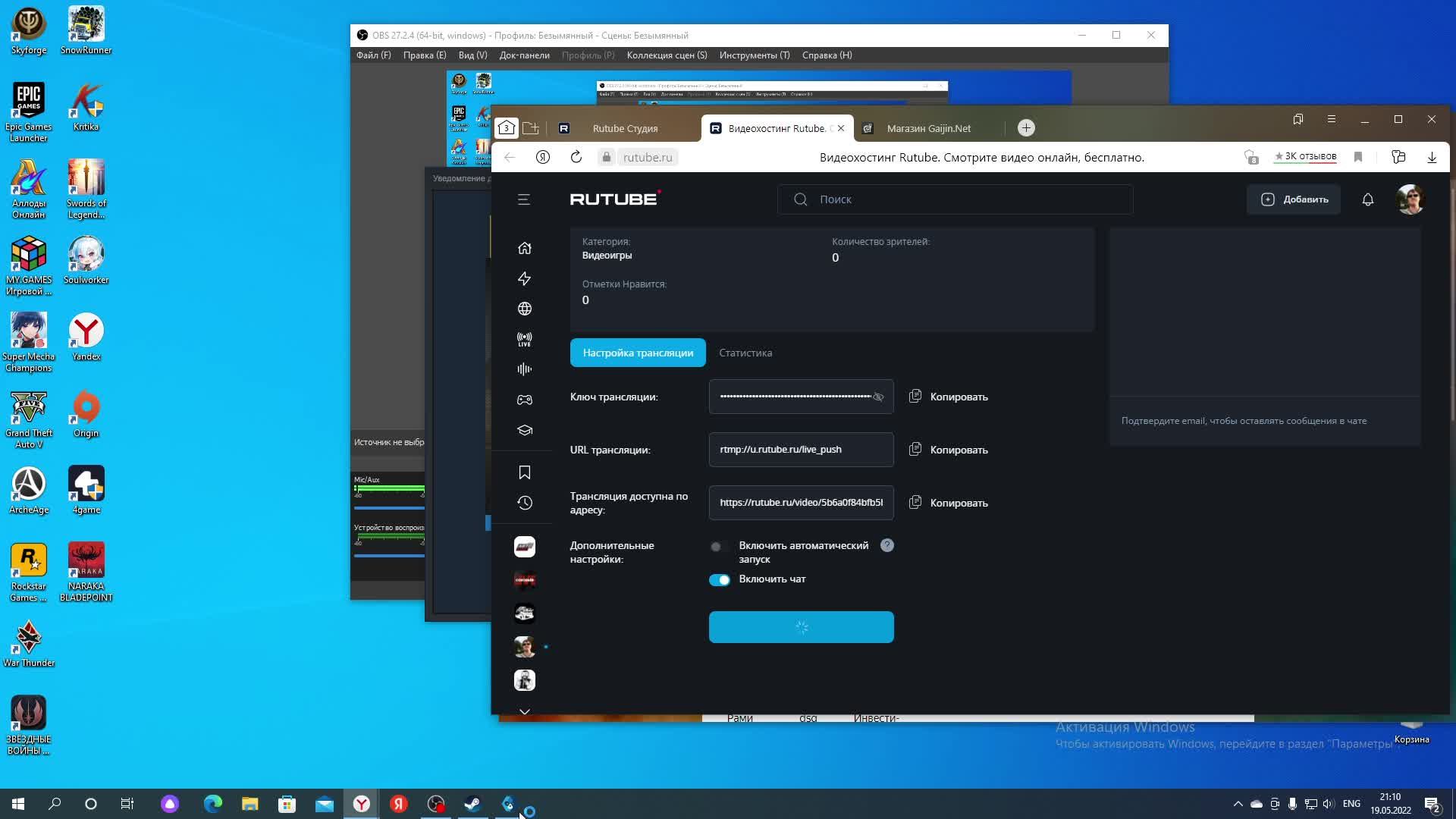Click the Добавить button
Viewport: 1456px width, 819px height.
tap(1294, 199)
